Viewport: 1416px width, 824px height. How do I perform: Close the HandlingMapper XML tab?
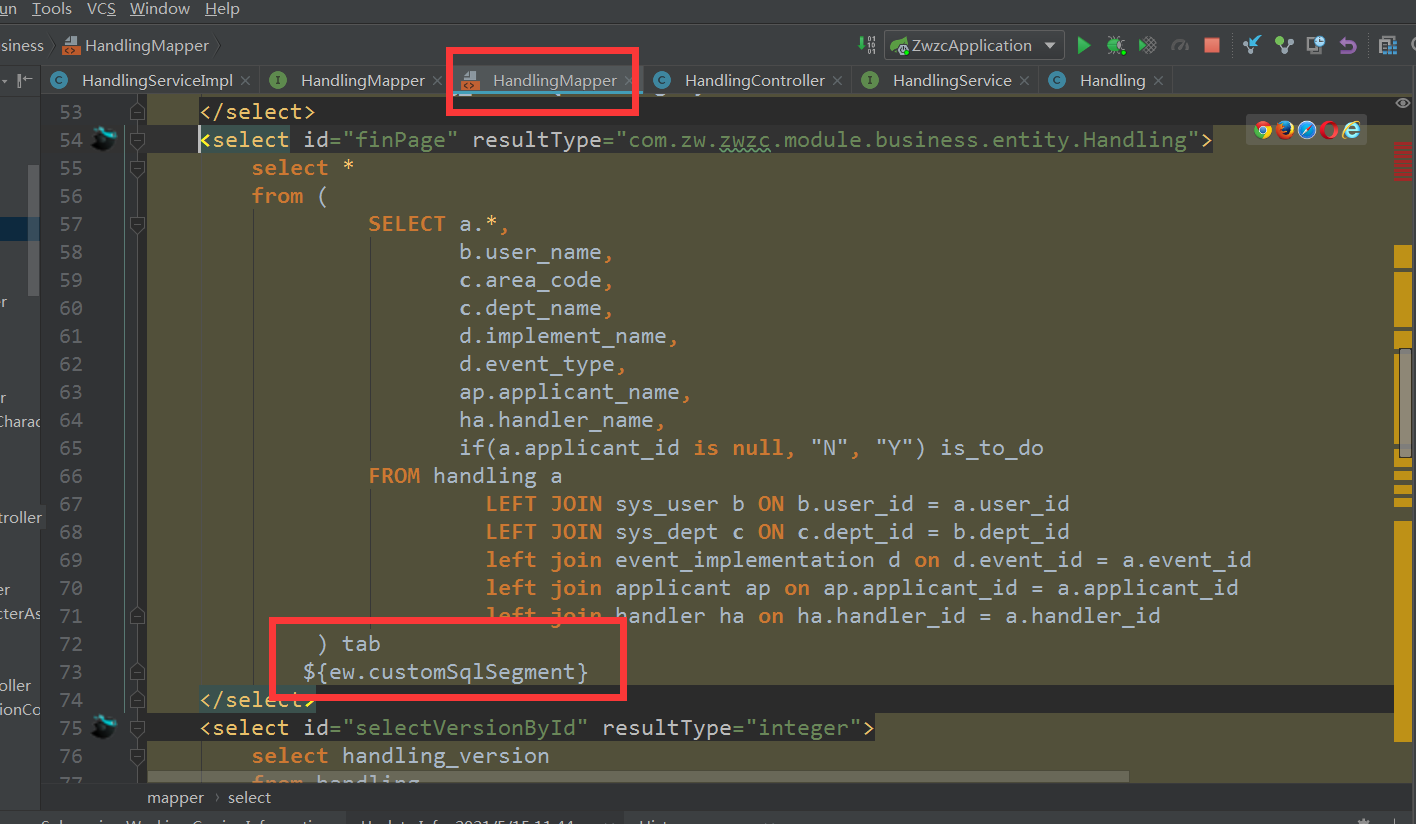[629, 80]
